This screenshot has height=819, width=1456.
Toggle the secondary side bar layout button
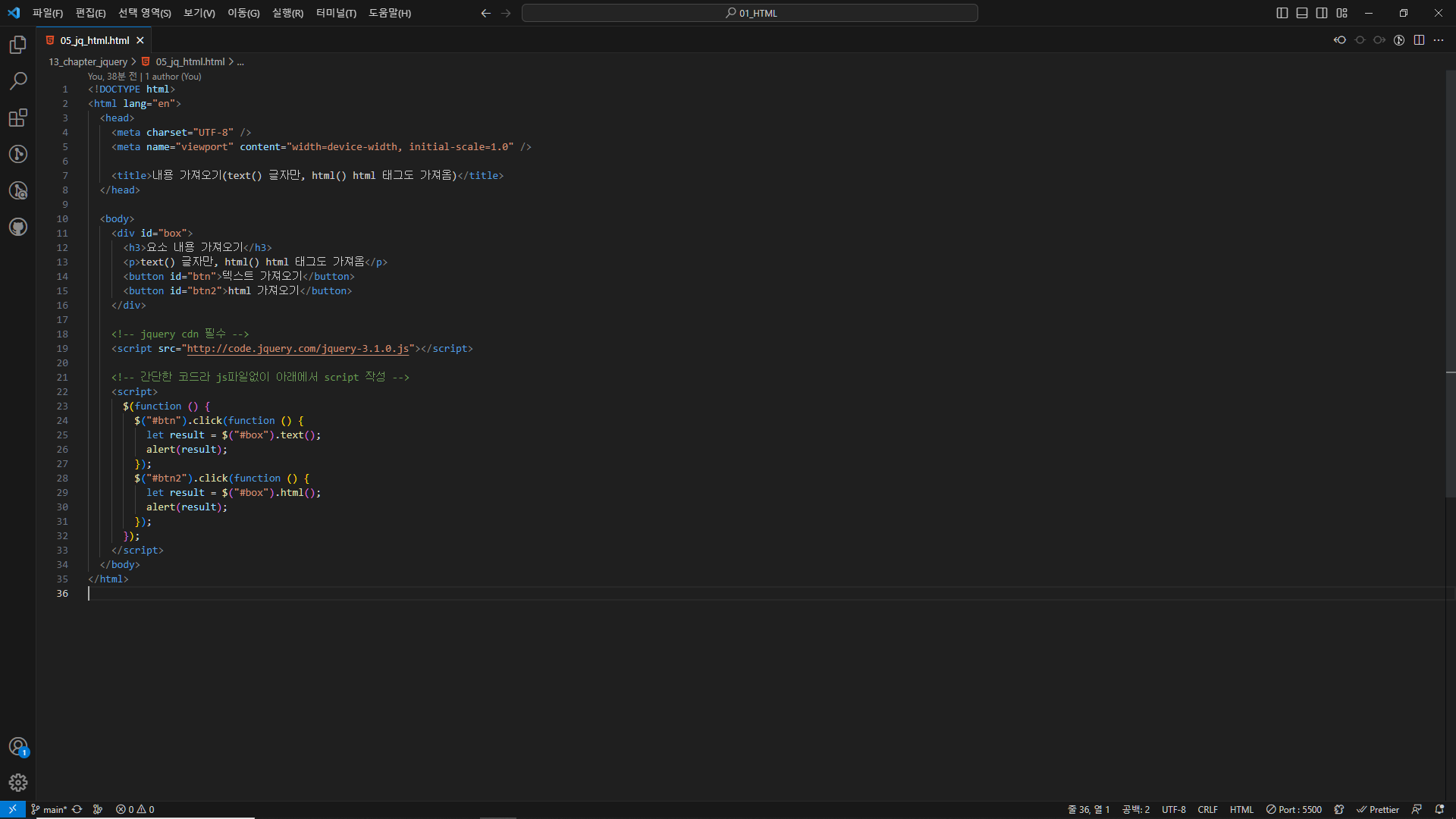pos(1322,13)
